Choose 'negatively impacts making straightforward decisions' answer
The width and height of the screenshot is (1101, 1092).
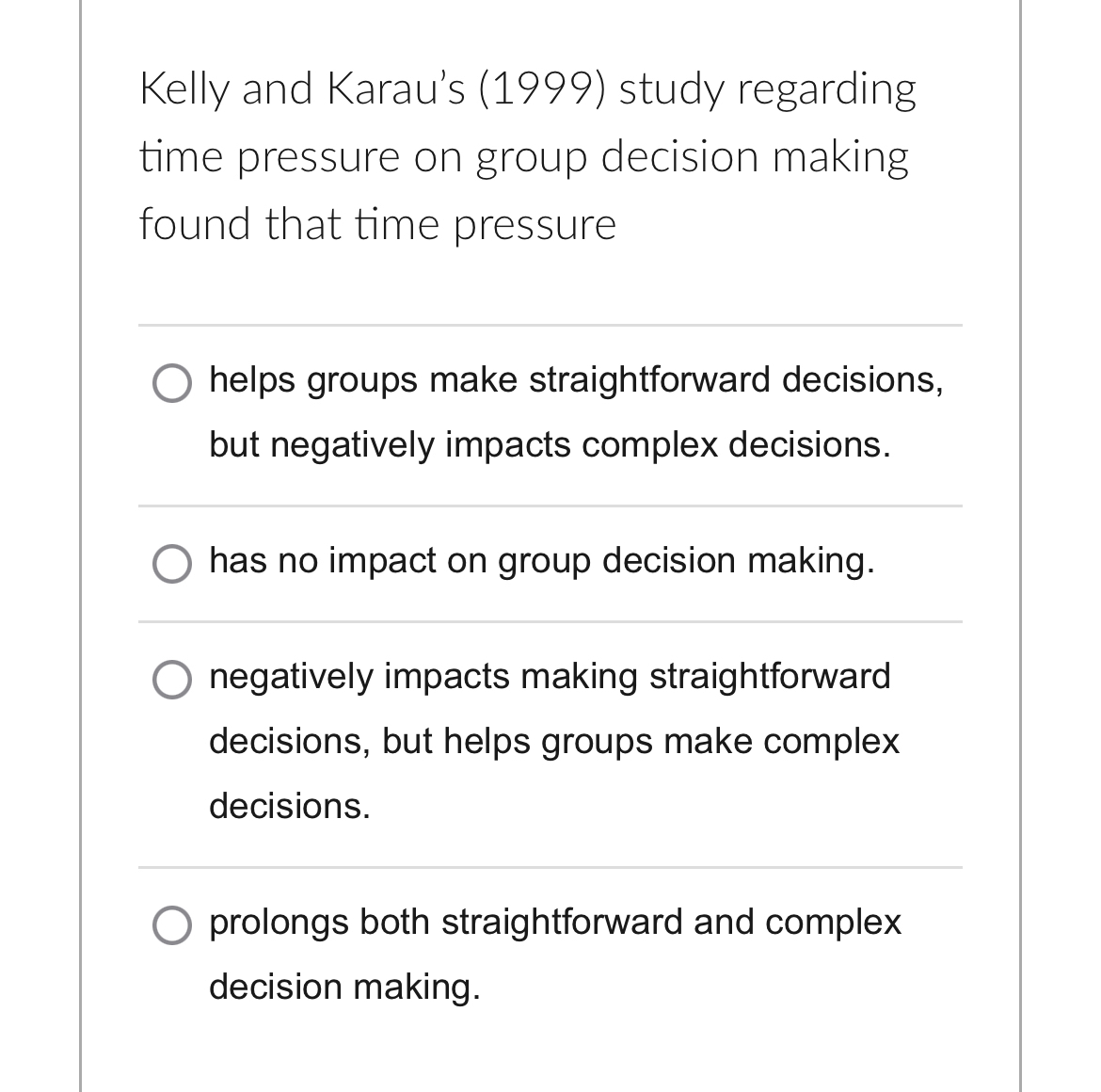[550, 678]
